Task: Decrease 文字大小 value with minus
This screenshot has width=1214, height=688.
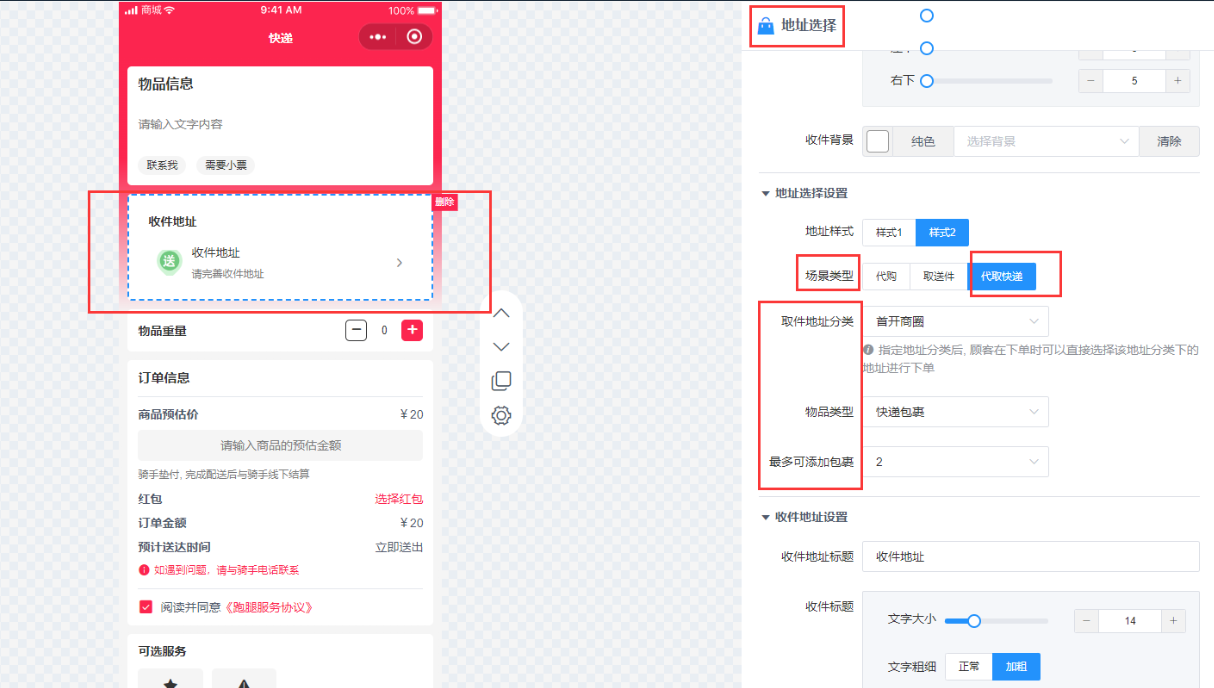Action: (1087, 621)
